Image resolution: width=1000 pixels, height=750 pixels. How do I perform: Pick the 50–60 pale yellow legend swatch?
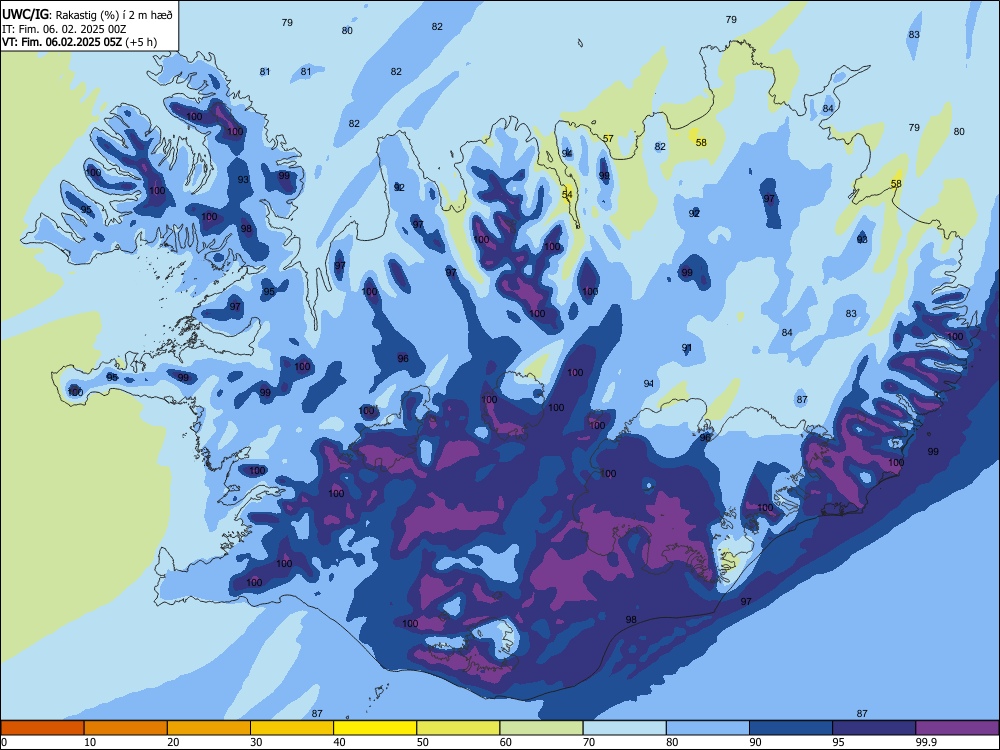coord(458,728)
